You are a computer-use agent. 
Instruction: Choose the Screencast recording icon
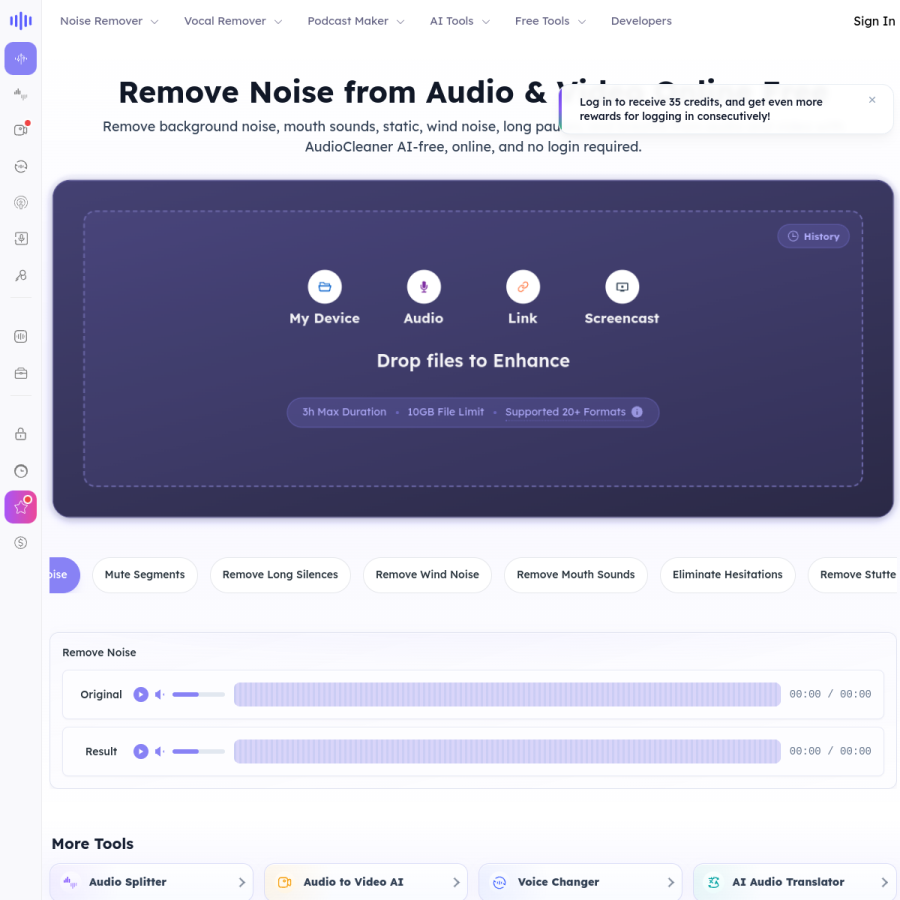click(622, 286)
